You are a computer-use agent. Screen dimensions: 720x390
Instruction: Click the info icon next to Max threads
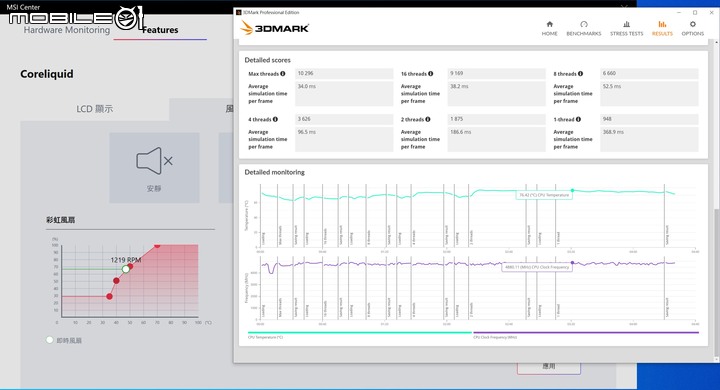click(283, 73)
